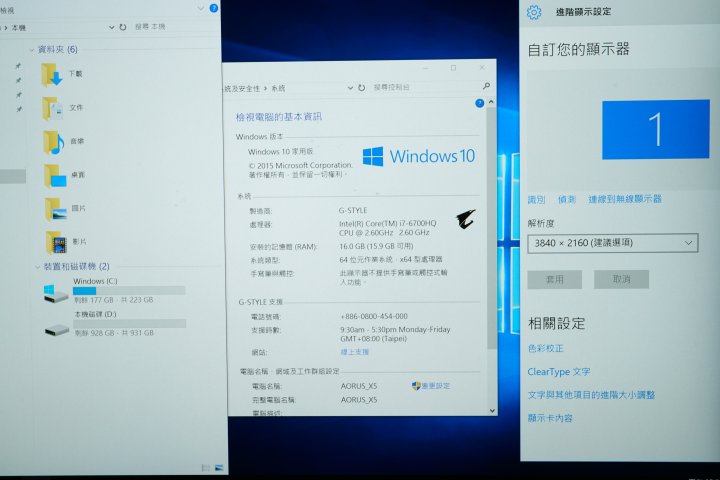Click the 剩餘 928 GB，共 931 GB text

[x=114, y=333]
